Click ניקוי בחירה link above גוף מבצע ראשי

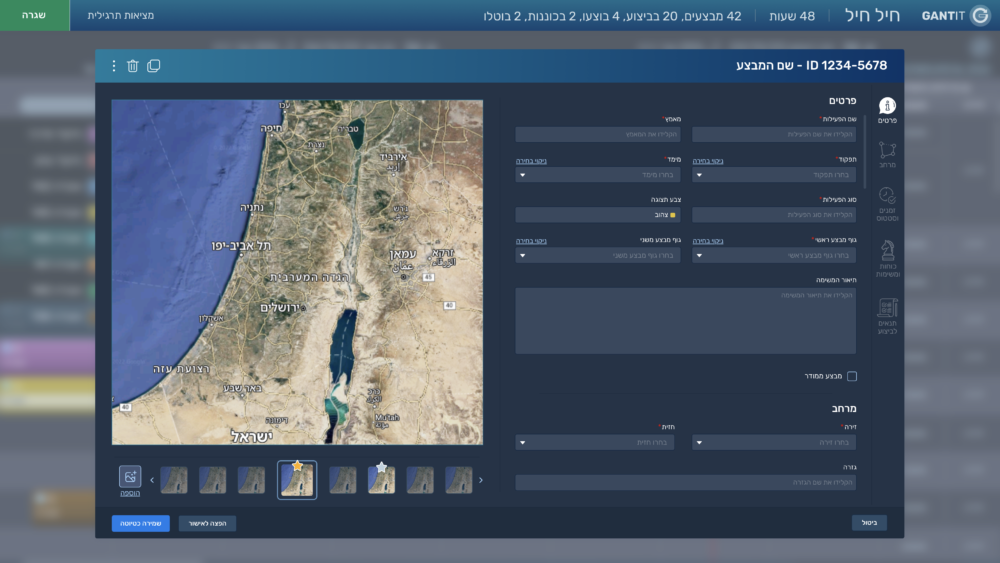[x=708, y=241]
